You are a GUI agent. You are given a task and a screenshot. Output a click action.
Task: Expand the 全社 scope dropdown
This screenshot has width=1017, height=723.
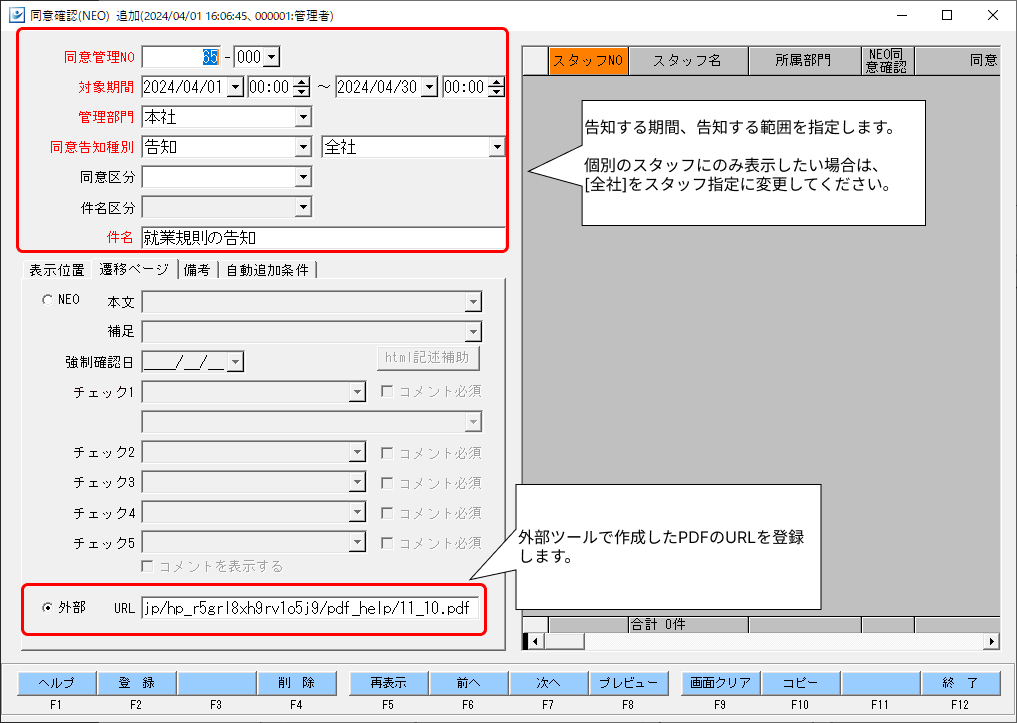[497, 147]
